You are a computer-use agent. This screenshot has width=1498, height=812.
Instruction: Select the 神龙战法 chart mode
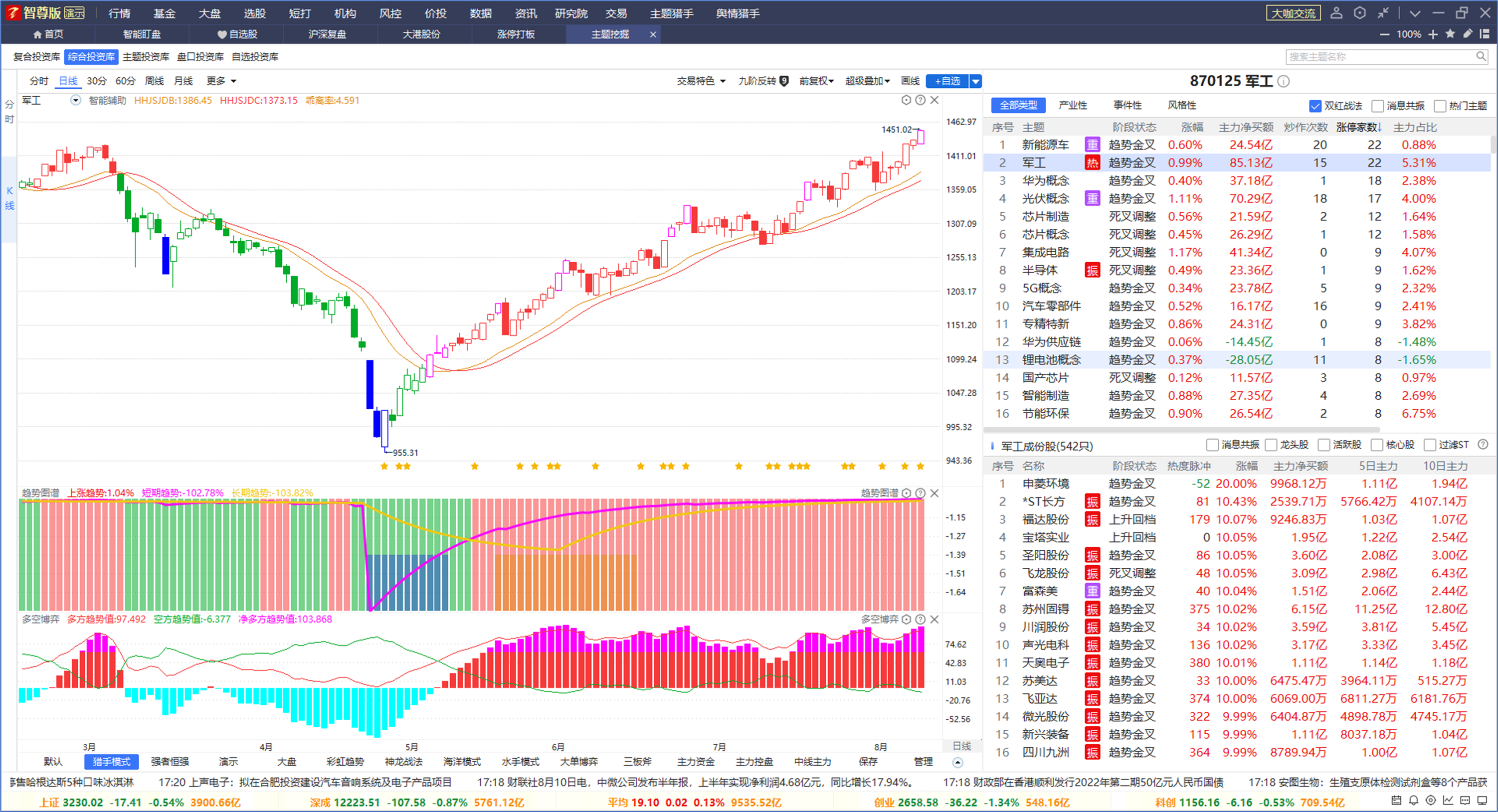pos(403,762)
